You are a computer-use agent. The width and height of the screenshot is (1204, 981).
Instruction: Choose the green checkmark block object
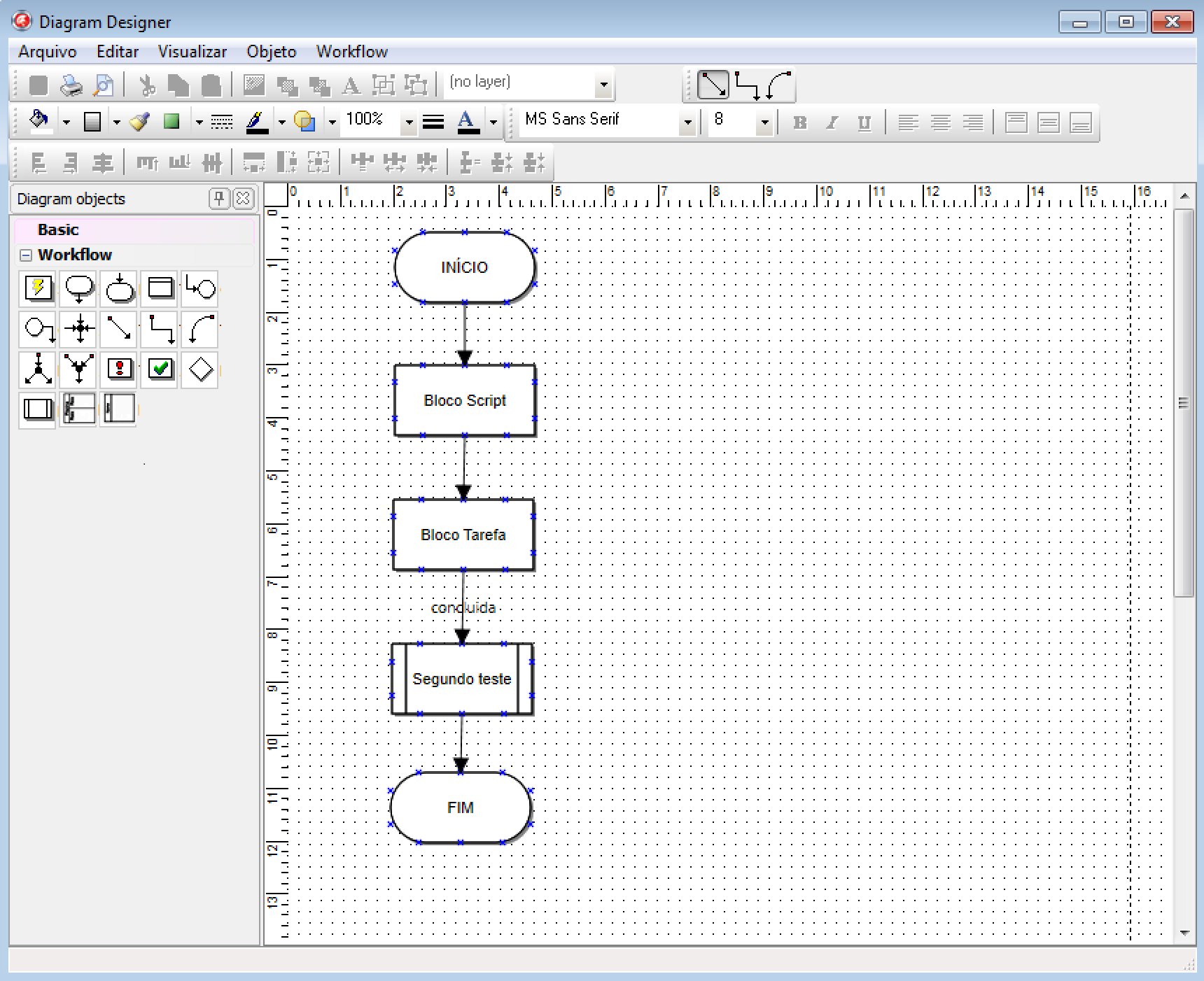160,369
